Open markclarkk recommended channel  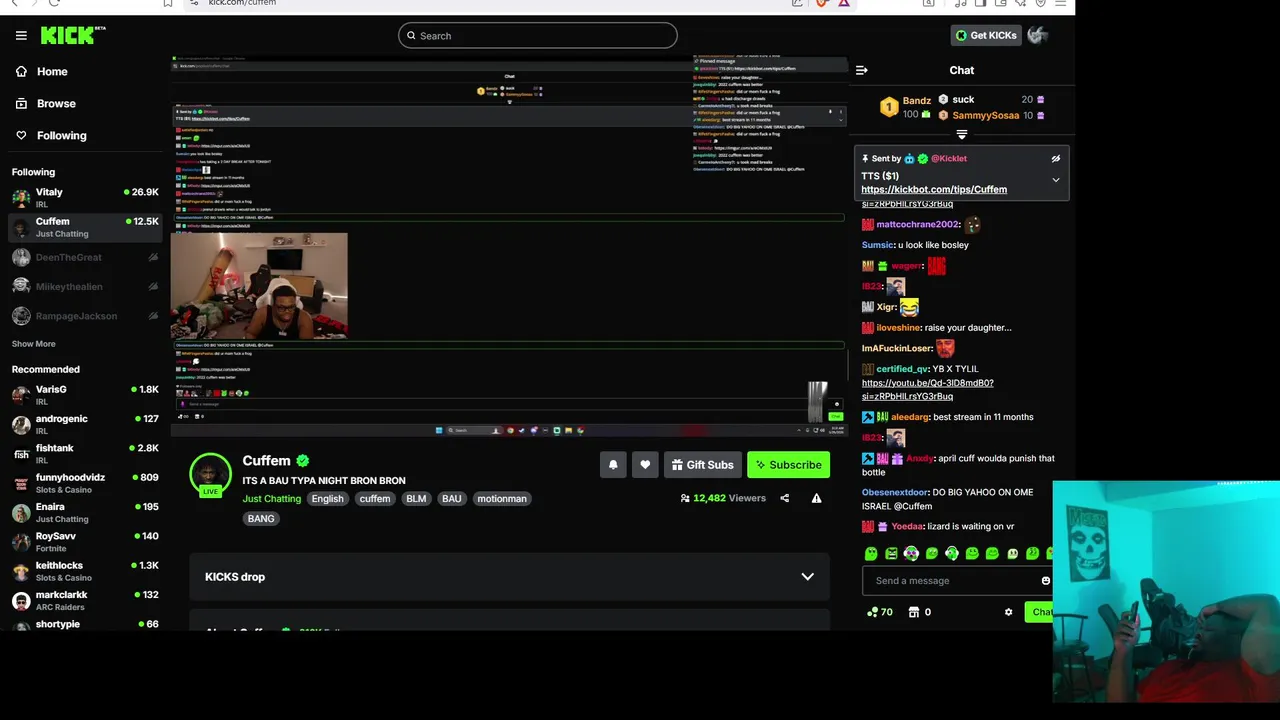click(85, 600)
